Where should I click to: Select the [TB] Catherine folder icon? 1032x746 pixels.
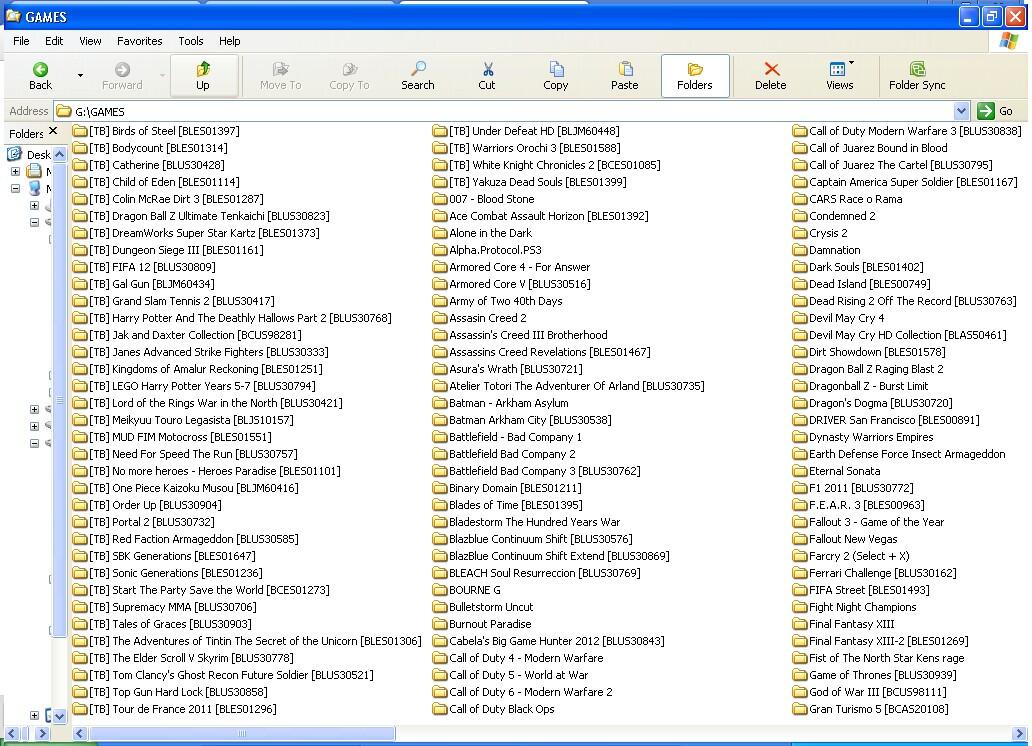pyautogui.click(x=80, y=165)
